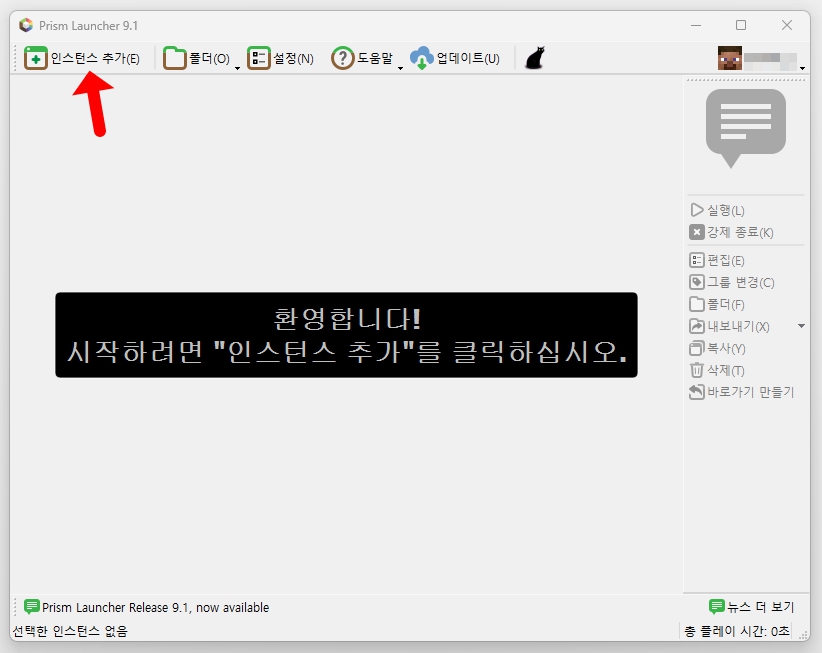Viewport: 822px width, 653px height.
Task: Click the 도움말 question mark icon
Action: click(x=343, y=59)
